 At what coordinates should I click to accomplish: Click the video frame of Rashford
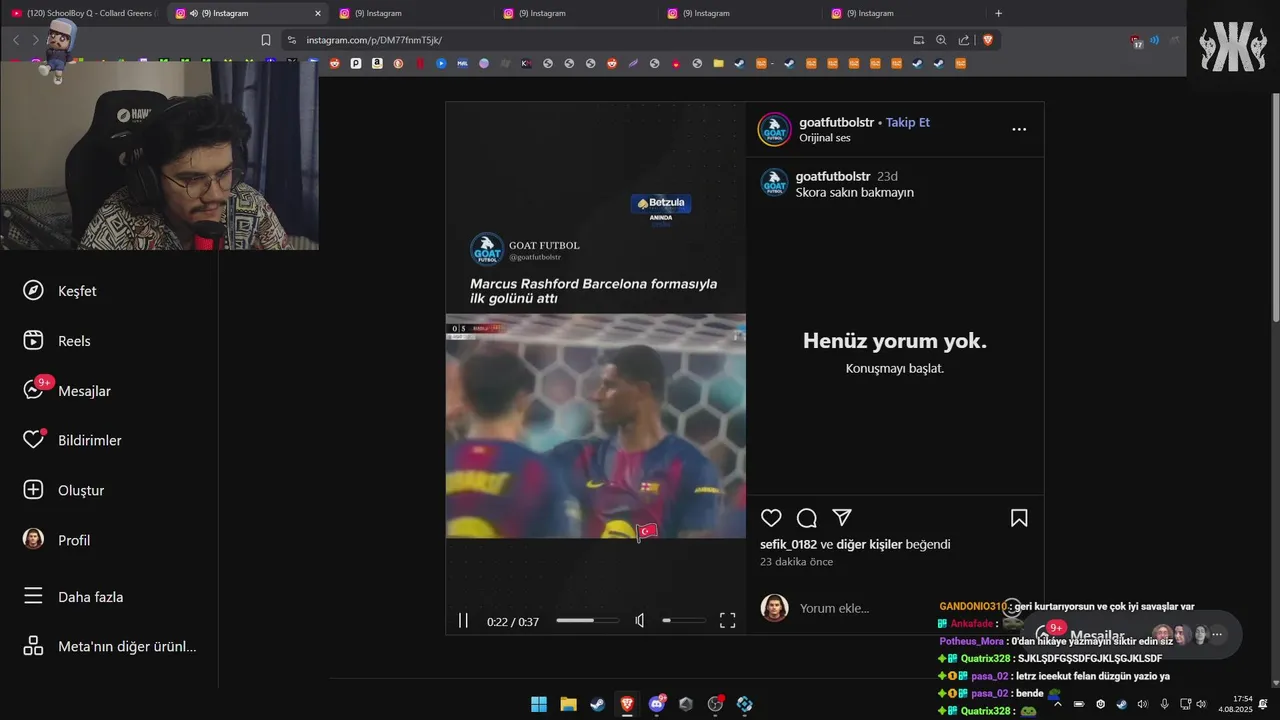pos(595,426)
